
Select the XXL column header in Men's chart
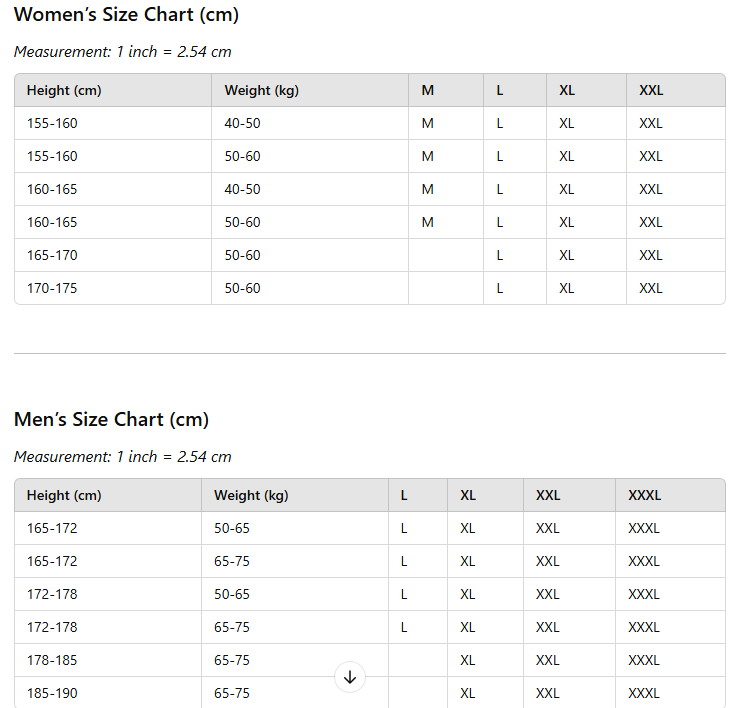pos(548,495)
